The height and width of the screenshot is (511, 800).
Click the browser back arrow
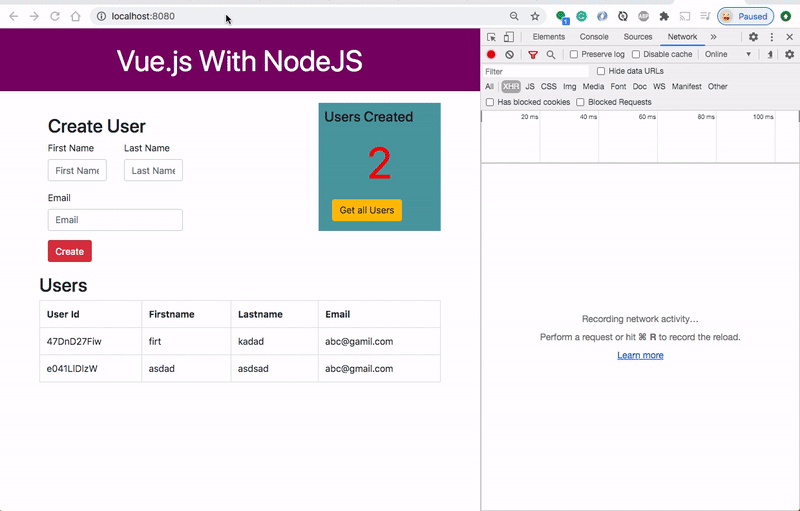point(14,16)
